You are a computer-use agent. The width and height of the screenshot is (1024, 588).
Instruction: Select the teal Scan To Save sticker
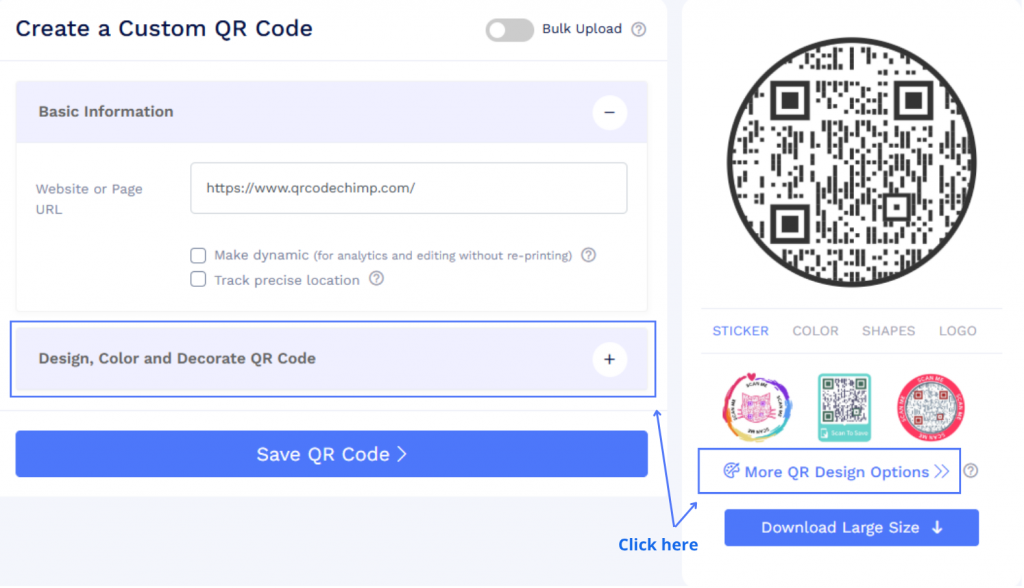coord(844,408)
